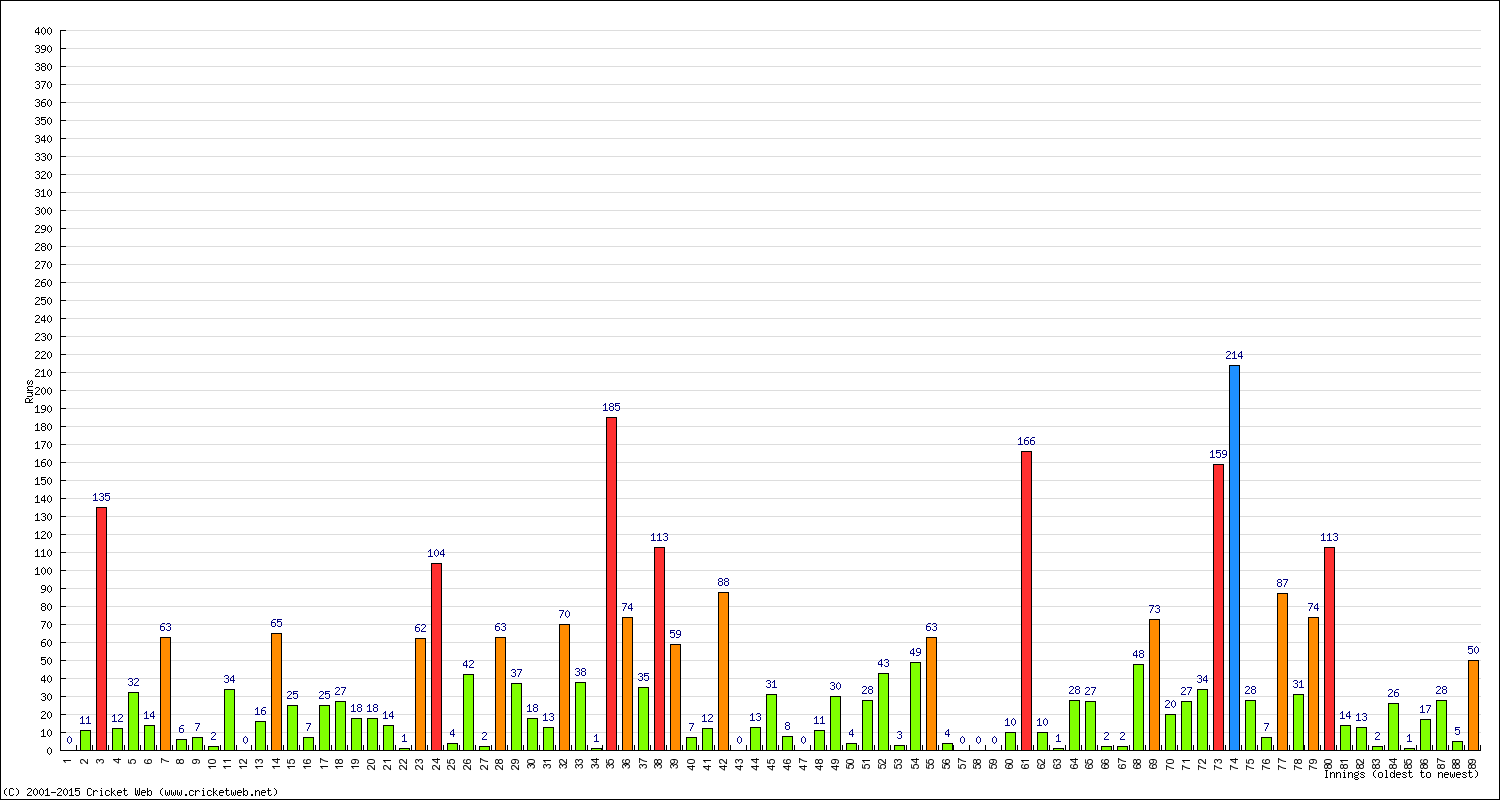Click the green bar labeled 32
This screenshot has height=800, width=1500.
click(x=133, y=721)
